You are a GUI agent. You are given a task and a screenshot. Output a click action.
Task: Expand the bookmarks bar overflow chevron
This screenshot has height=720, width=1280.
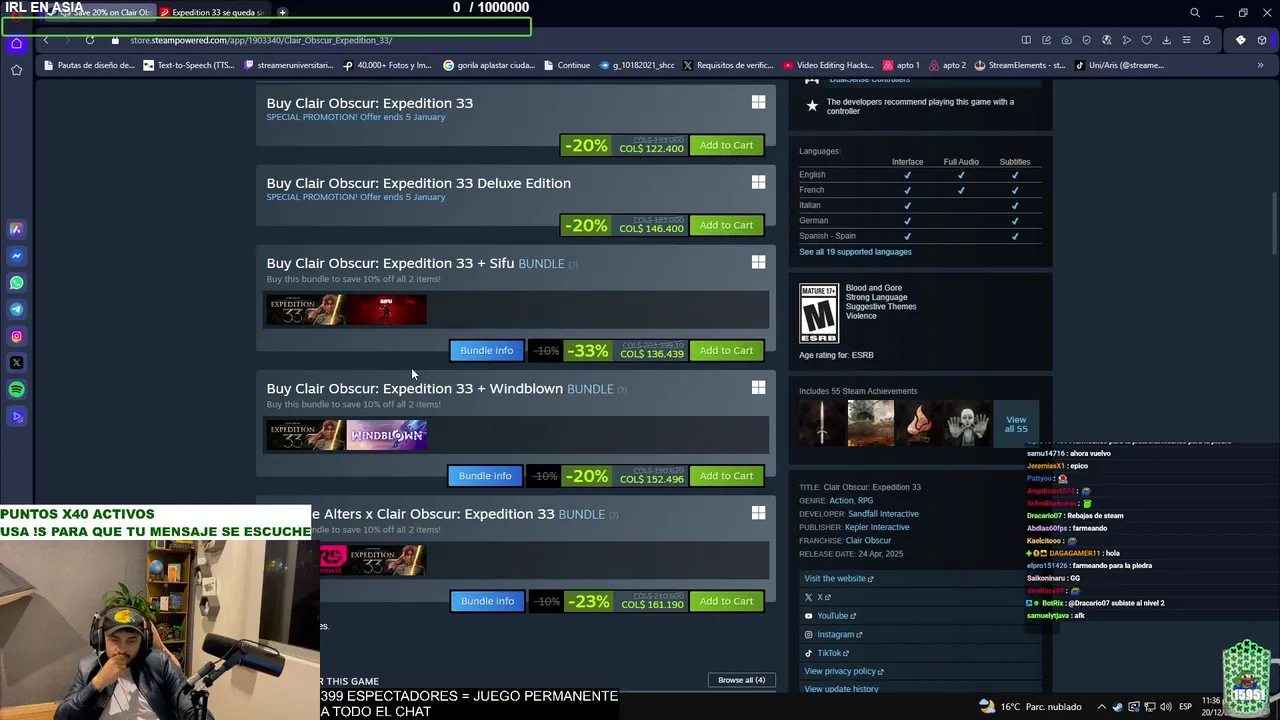coord(1260,65)
